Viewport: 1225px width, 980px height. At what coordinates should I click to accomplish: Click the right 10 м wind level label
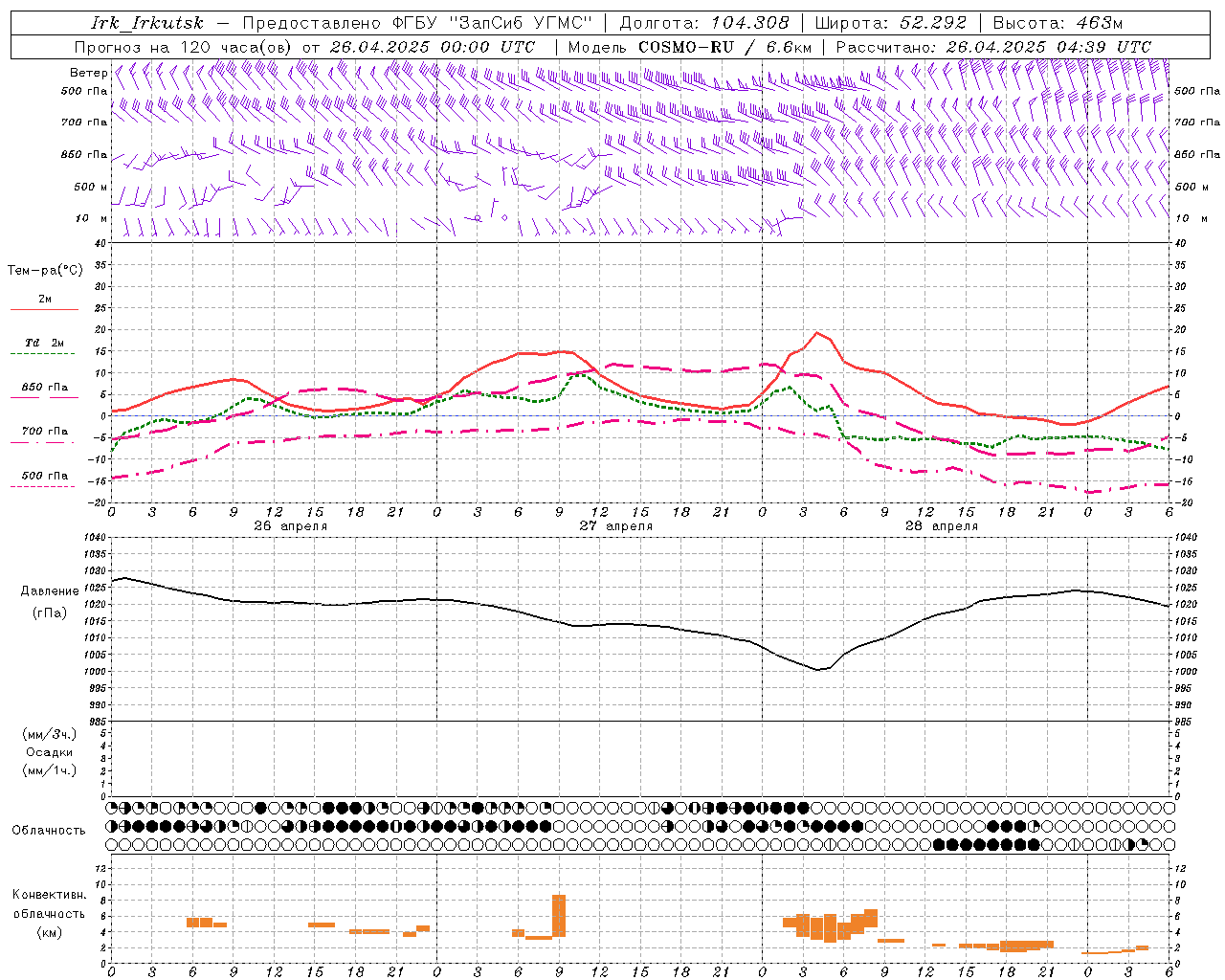[1191, 218]
